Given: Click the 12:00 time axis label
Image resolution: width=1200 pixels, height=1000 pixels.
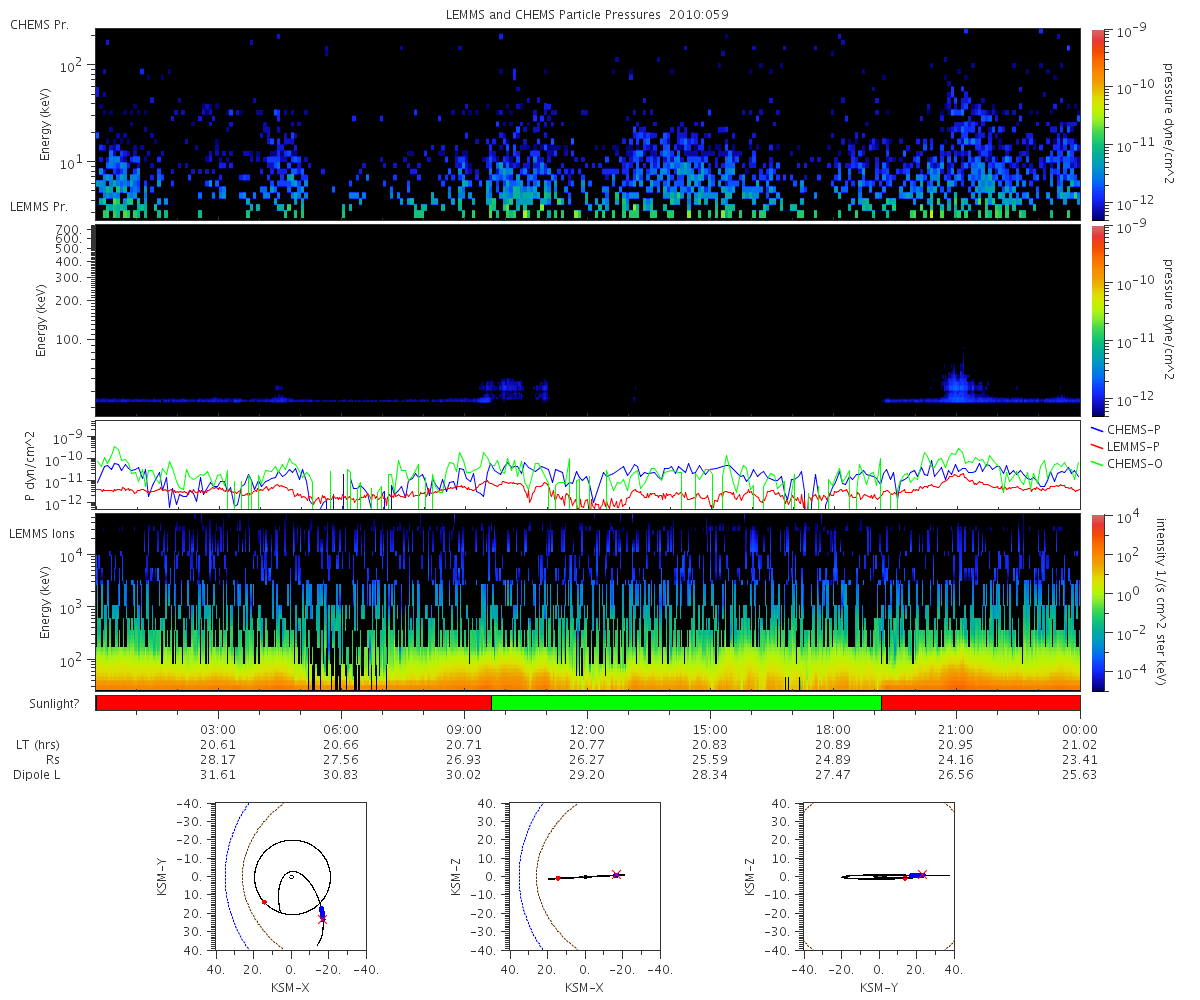Looking at the screenshot, I should click(587, 729).
